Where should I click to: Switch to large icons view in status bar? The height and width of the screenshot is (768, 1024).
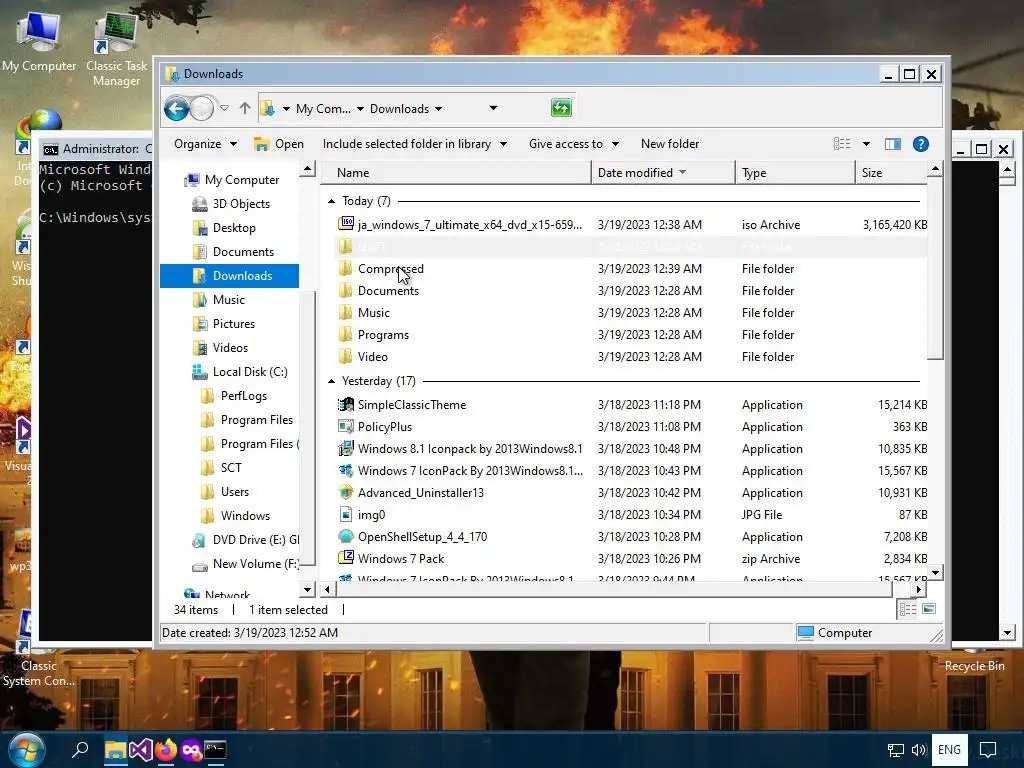(x=929, y=609)
